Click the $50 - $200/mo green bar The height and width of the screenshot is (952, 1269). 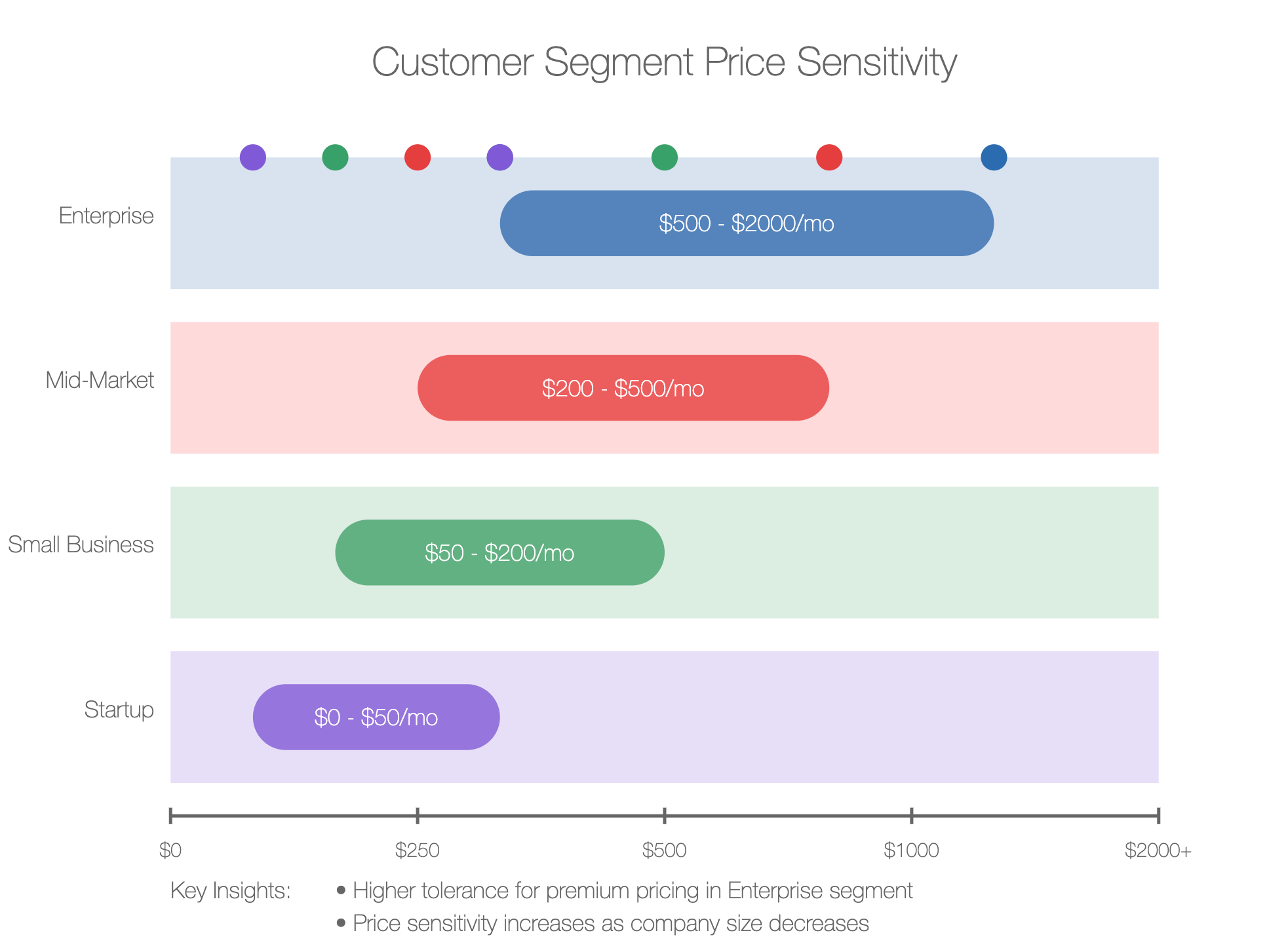pyautogui.click(x=499, y=552)
